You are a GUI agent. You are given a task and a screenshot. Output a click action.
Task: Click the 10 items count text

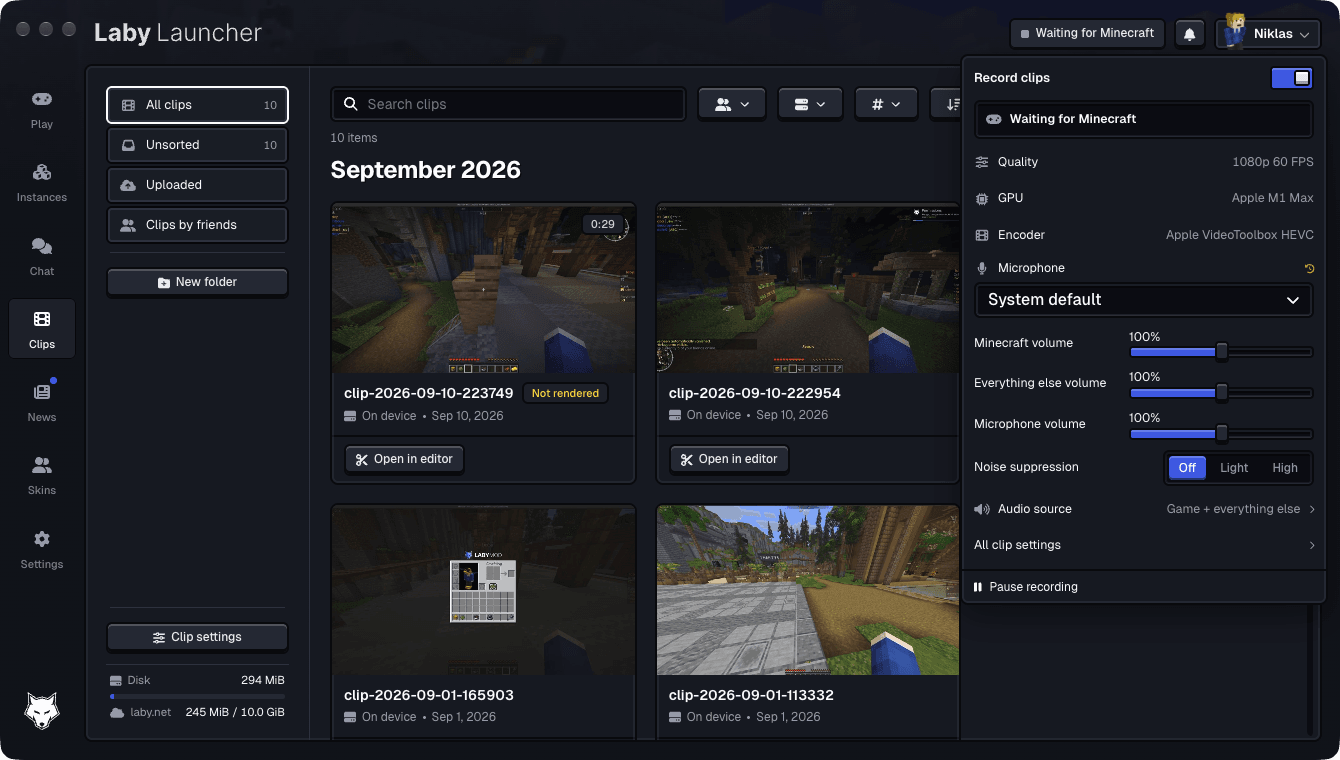(x=354, y=138)
